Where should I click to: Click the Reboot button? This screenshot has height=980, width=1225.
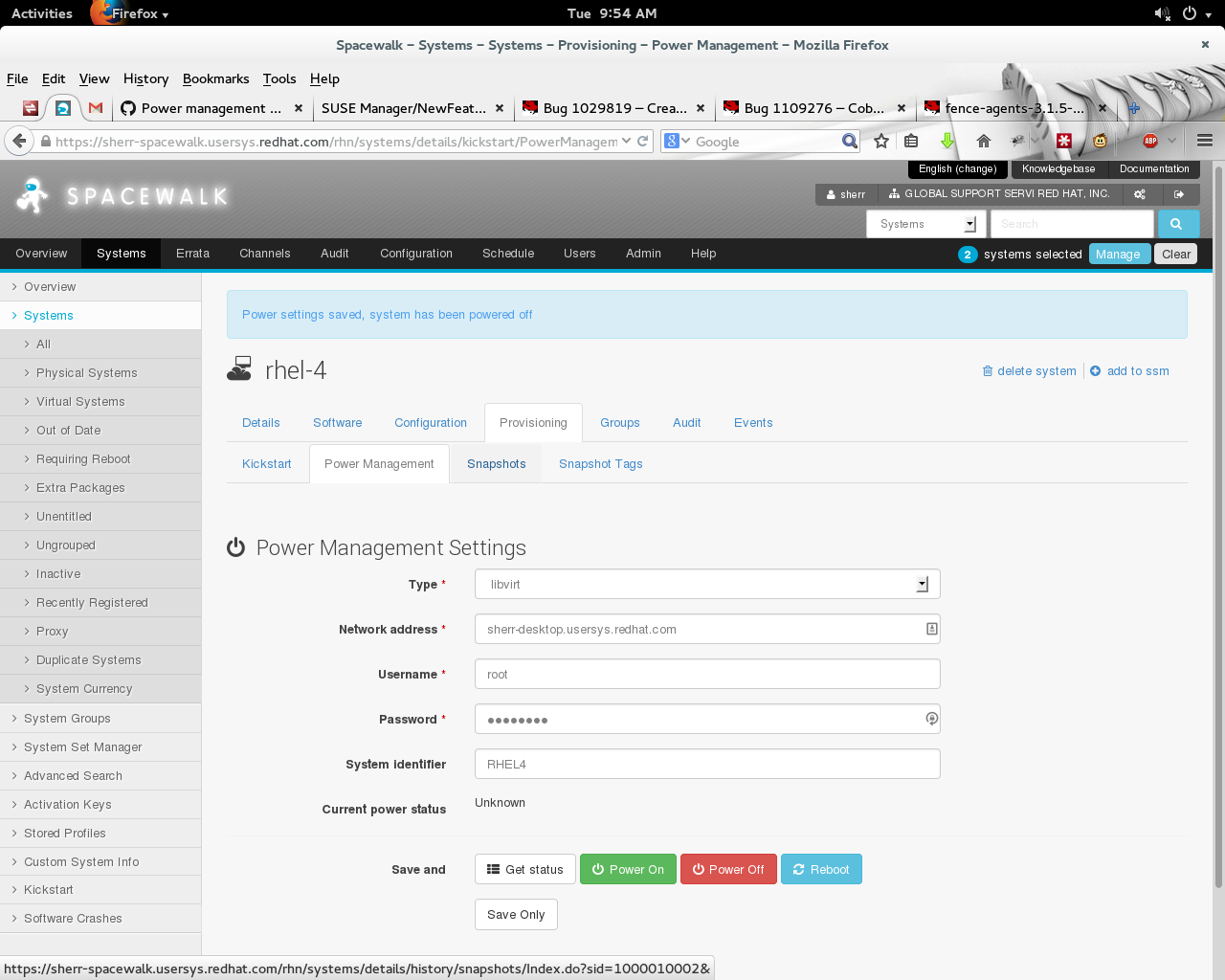[821, 869]
